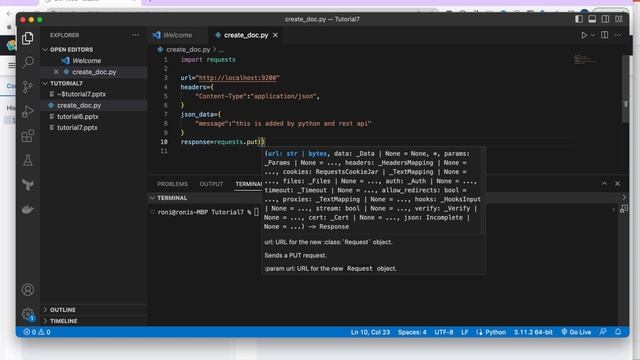Run the Python file with play button

tap(584, 36)
